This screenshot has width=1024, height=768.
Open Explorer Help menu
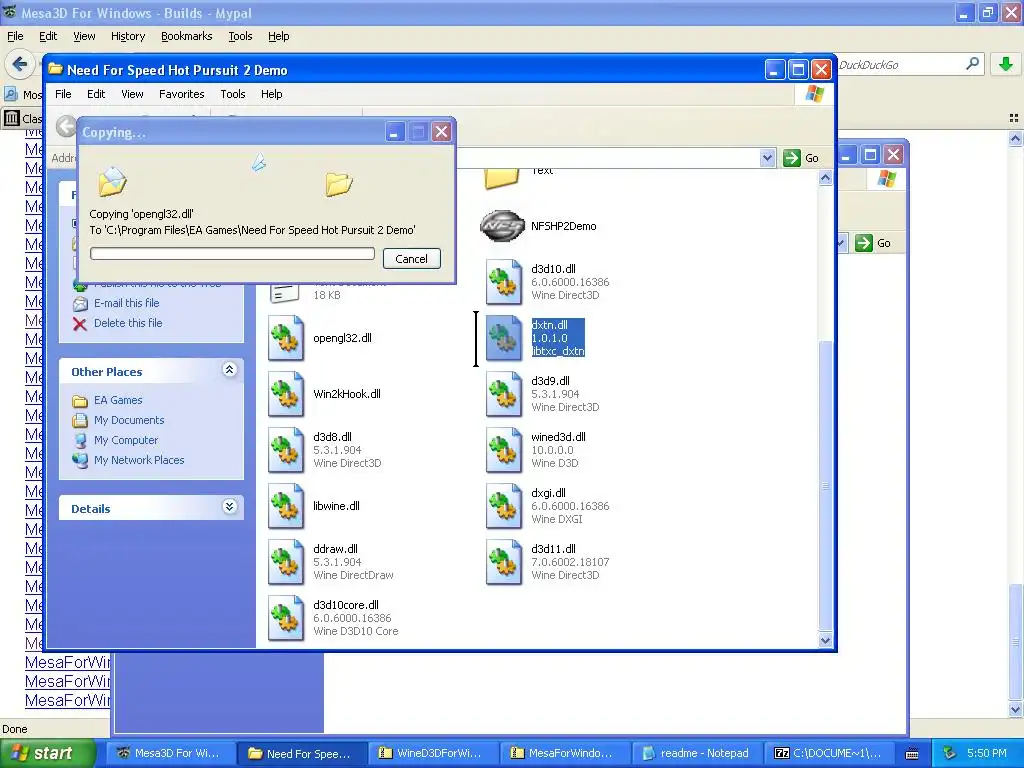pyautogui.click(x=272, y=94)
